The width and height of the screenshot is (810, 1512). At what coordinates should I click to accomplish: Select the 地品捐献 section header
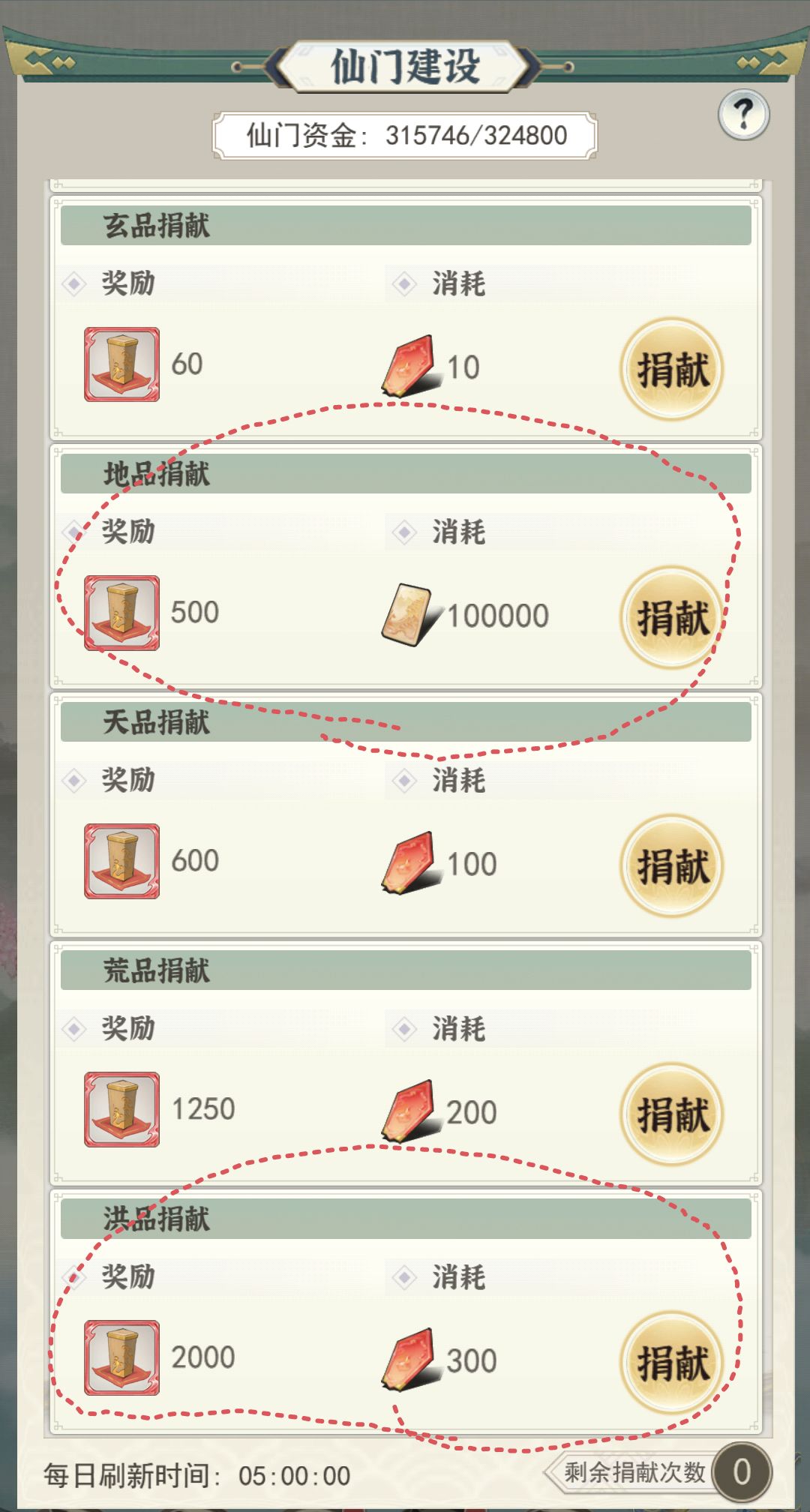pyautogui.click(x=406, y=473)
